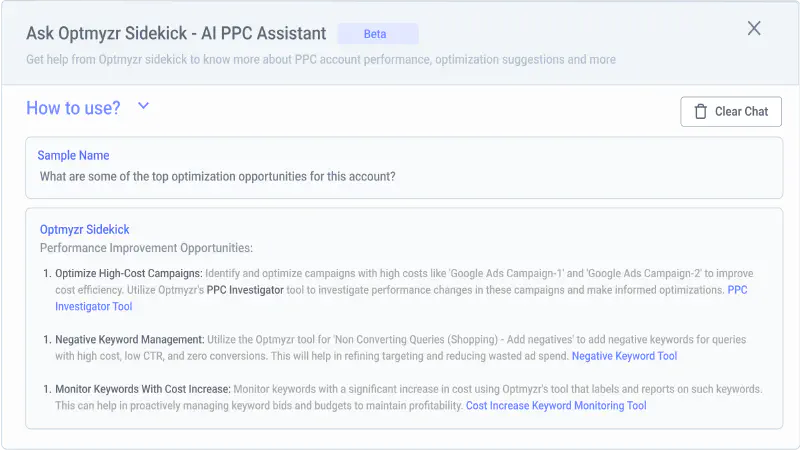Click Monitor Keywords With Cost Increase heading
This screenshot has height=450, width=800.
[x=143, y=389]
